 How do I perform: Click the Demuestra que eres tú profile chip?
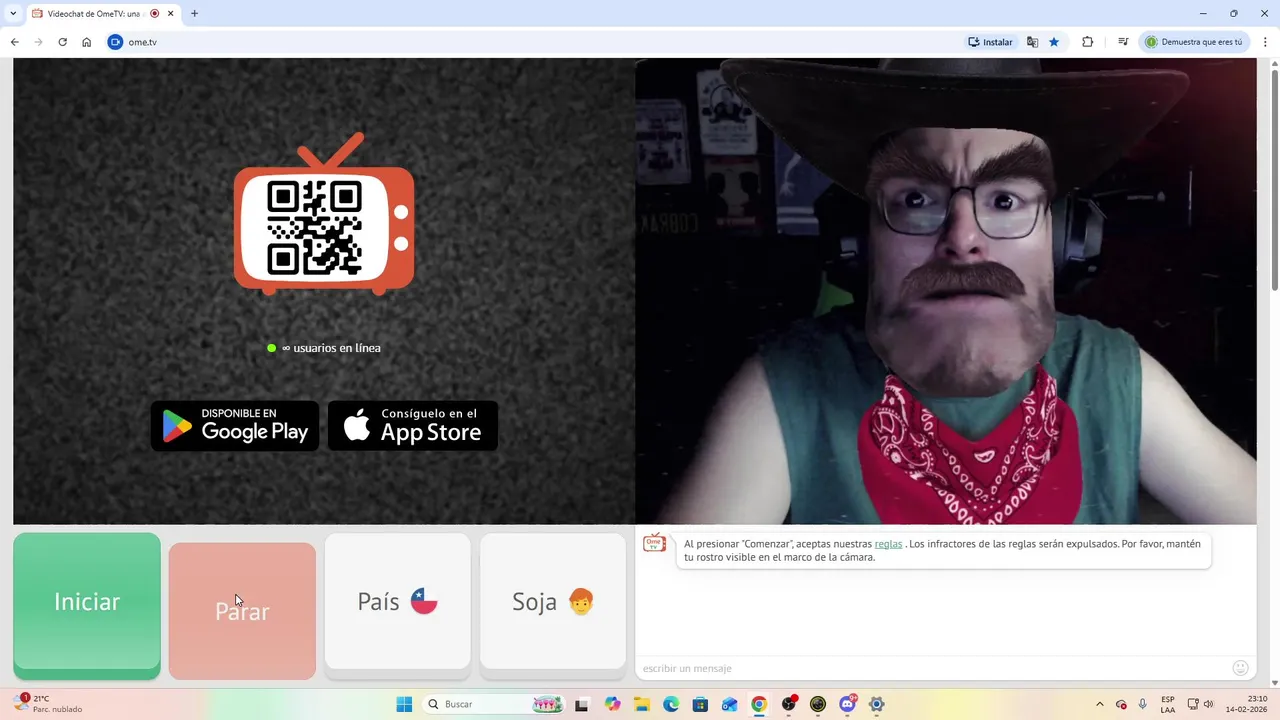point(1194,42)
